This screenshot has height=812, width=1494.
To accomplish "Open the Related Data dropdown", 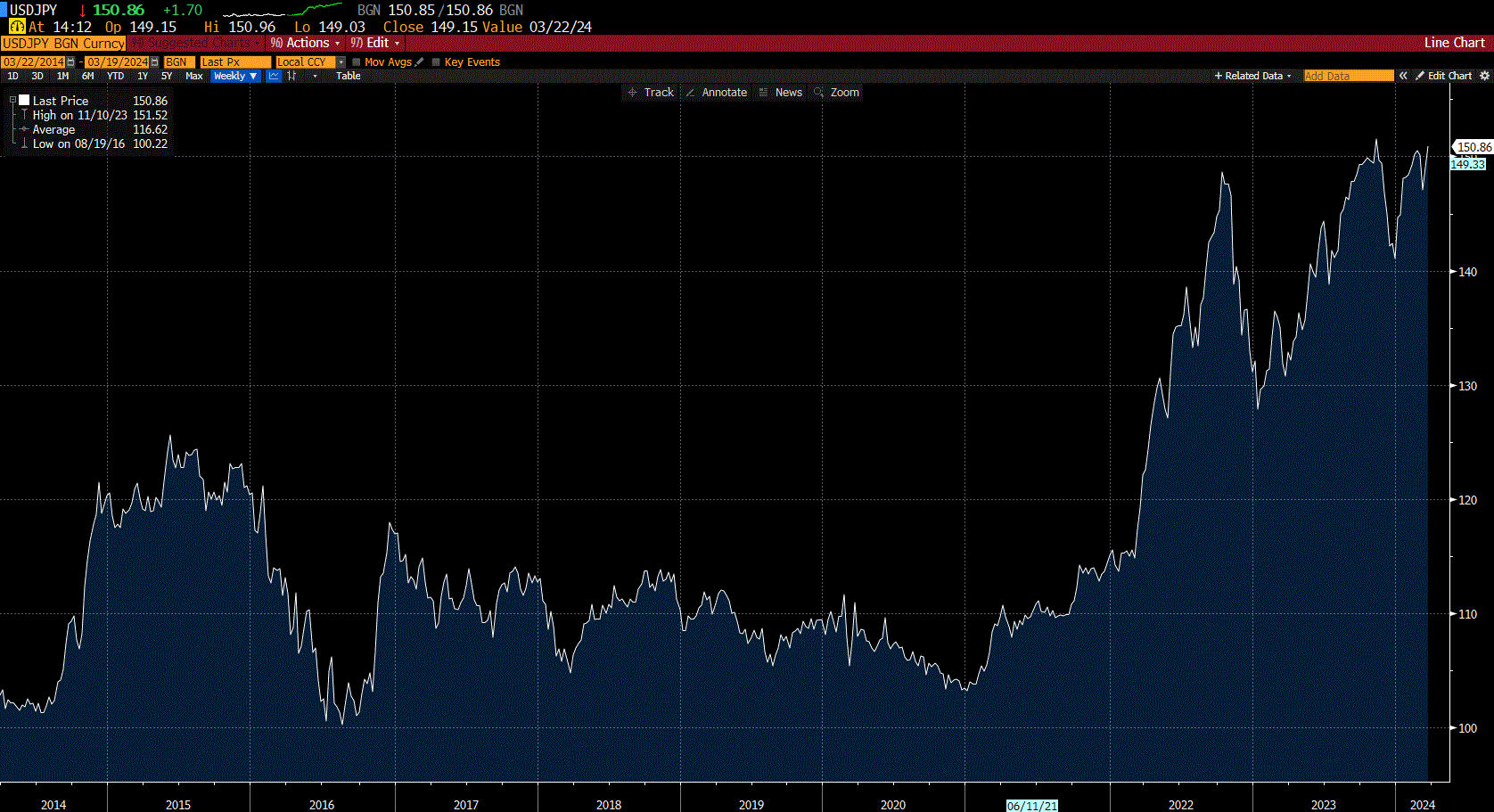I will click(x=1252, y=76).
